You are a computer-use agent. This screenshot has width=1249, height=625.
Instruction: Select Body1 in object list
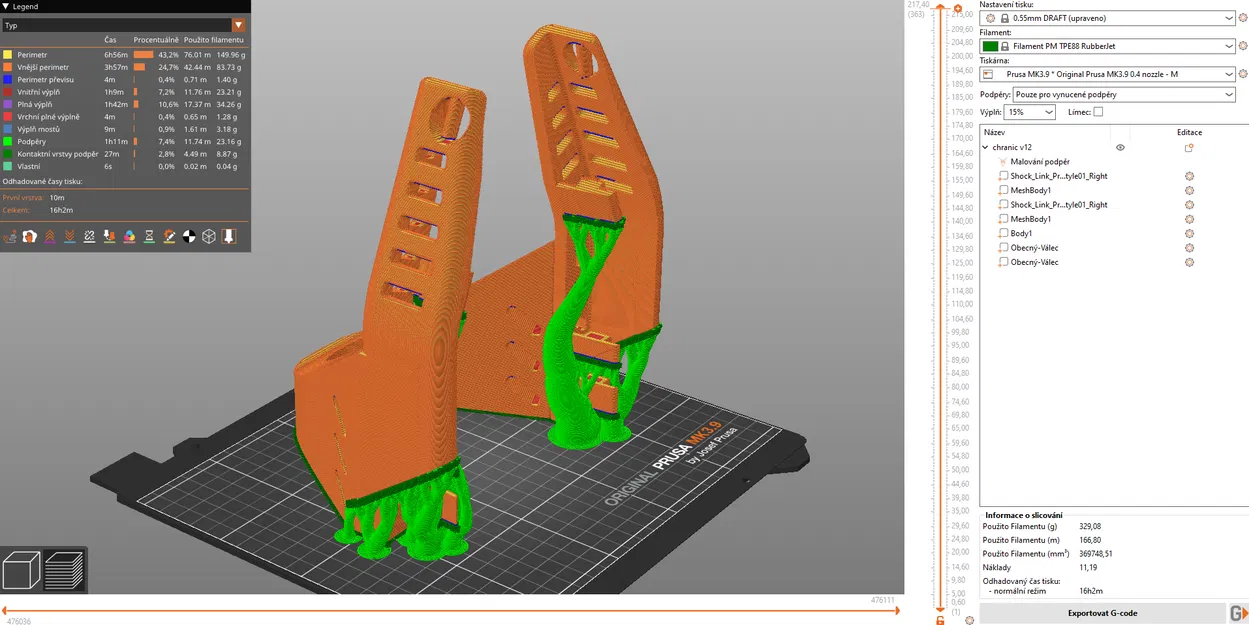click(x=1021, y=233)
